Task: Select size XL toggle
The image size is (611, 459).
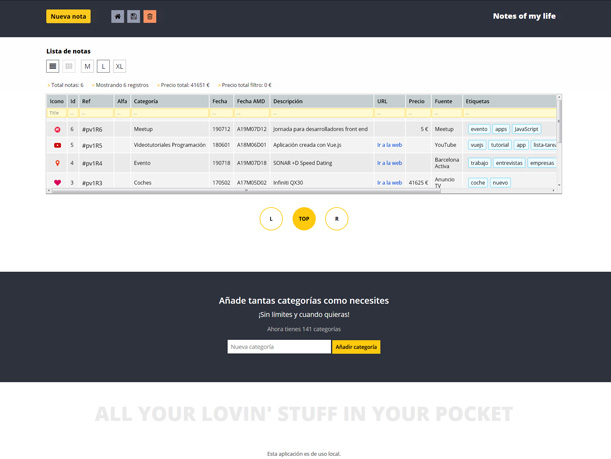Action: tap(119, 66)
